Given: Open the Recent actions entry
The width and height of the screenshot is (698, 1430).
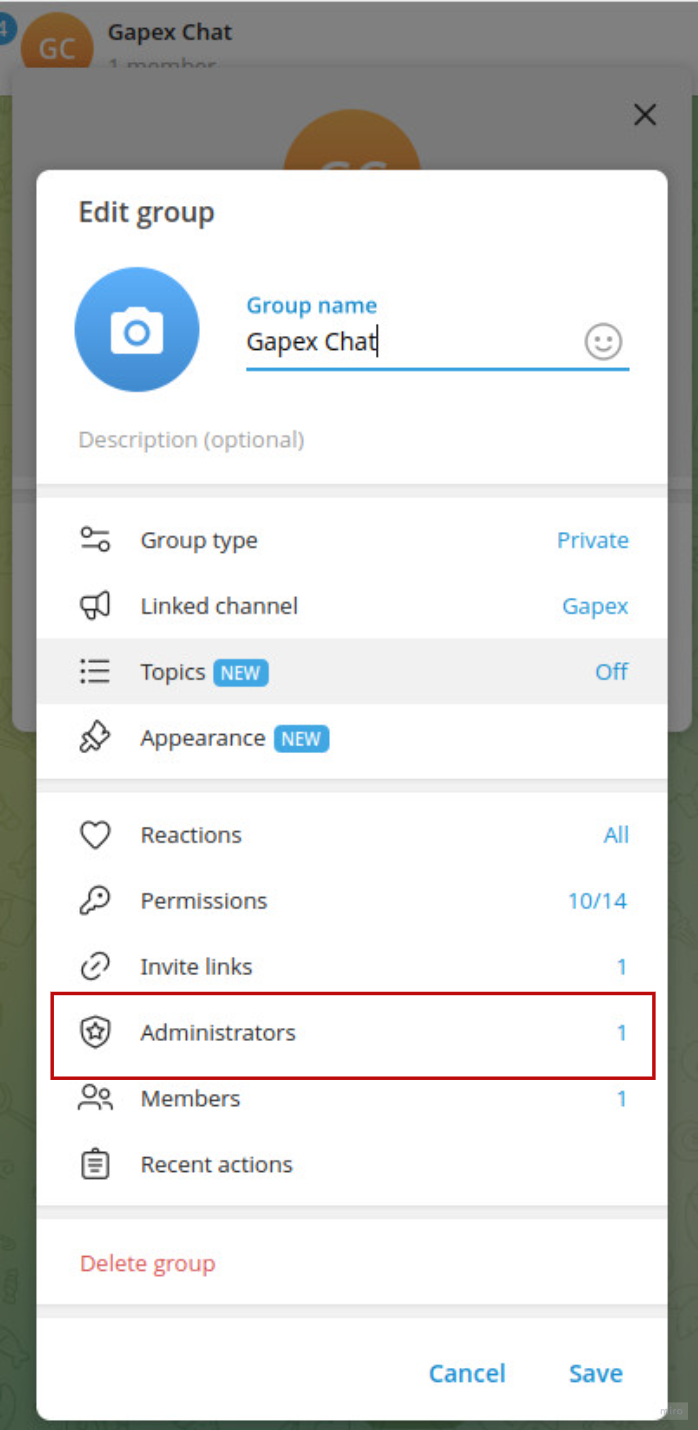Looking at the screenshot, I should click(352, 1164).
